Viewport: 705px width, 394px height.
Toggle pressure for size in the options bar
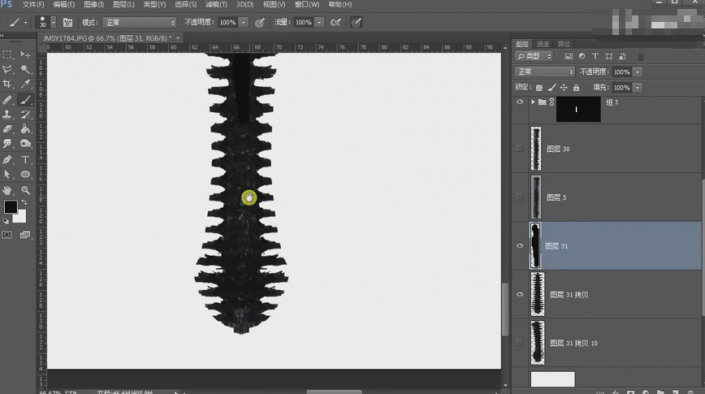pyautogui.click(x=356, y=22)
